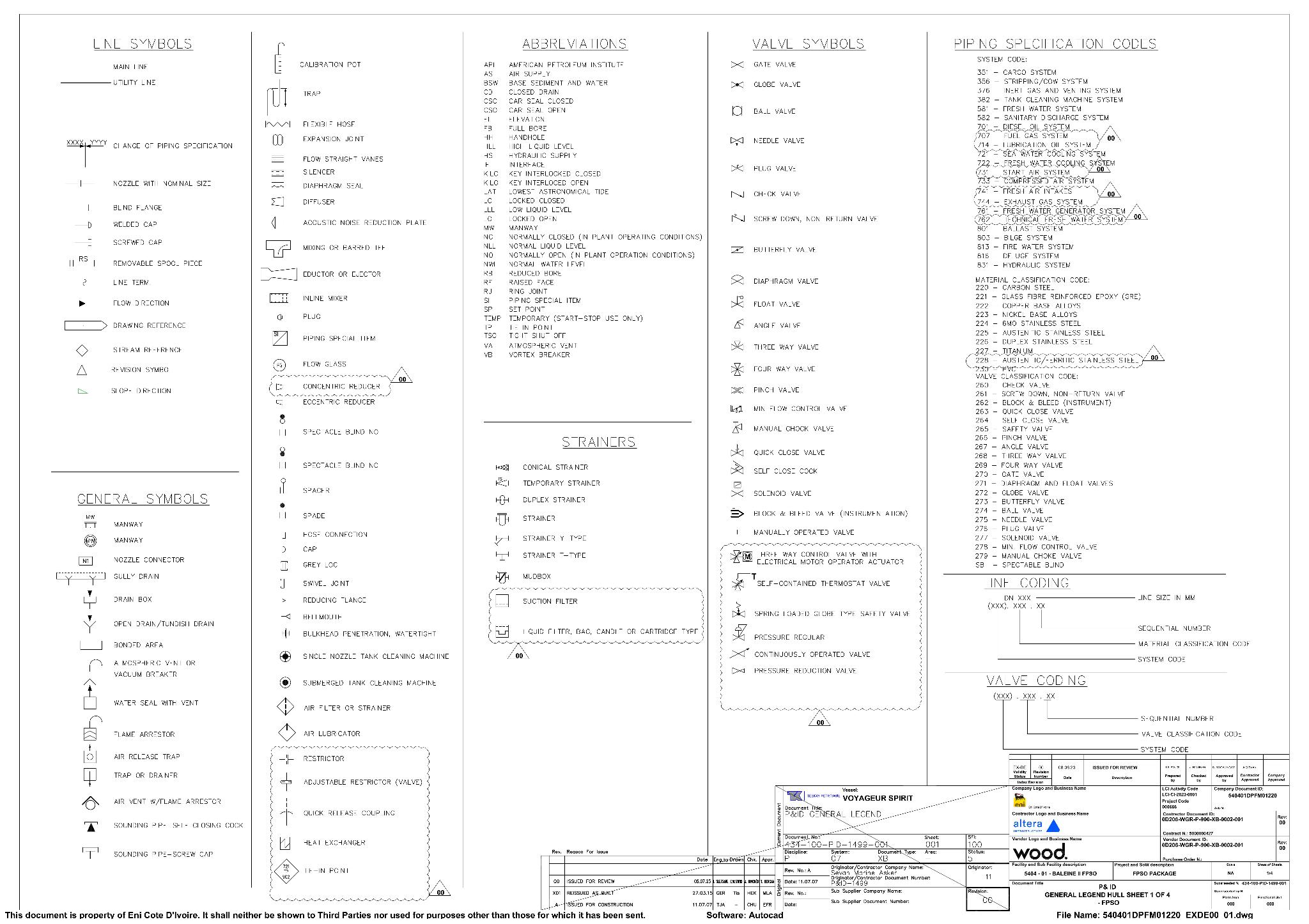Screen dimensions: 1309x924
Task: Select the tie-in point diamond symbol
Action: pyautogui.click(x=286, y=871)
